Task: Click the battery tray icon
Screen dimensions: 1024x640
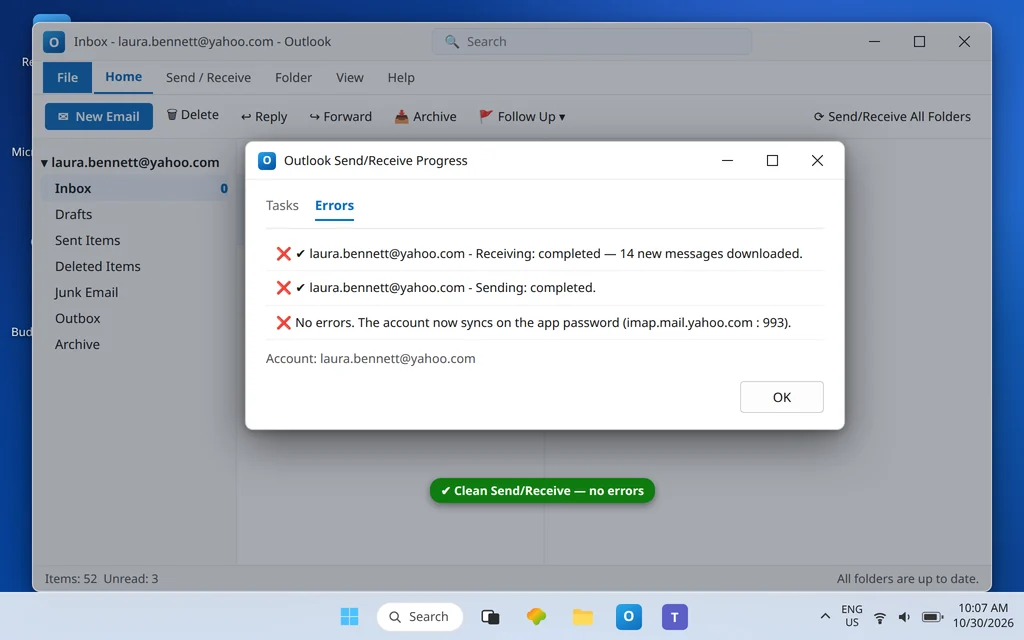Action: point(932,617)
